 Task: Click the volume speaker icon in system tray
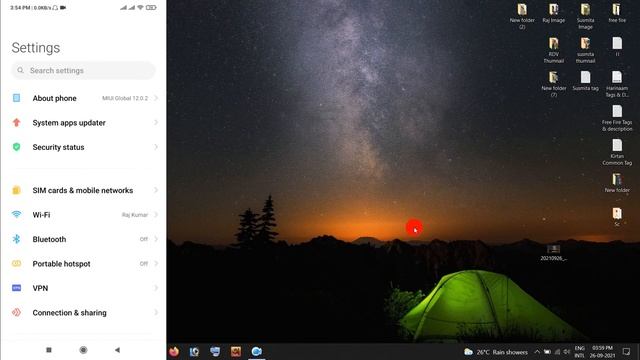click(567, 352)
